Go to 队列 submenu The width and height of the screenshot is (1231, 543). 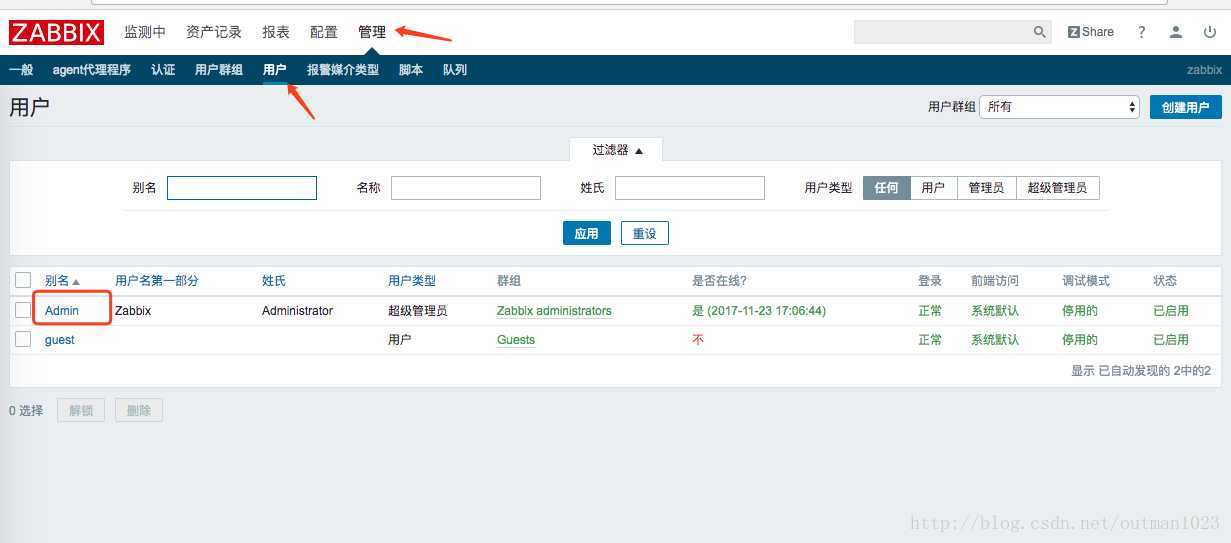455,70
